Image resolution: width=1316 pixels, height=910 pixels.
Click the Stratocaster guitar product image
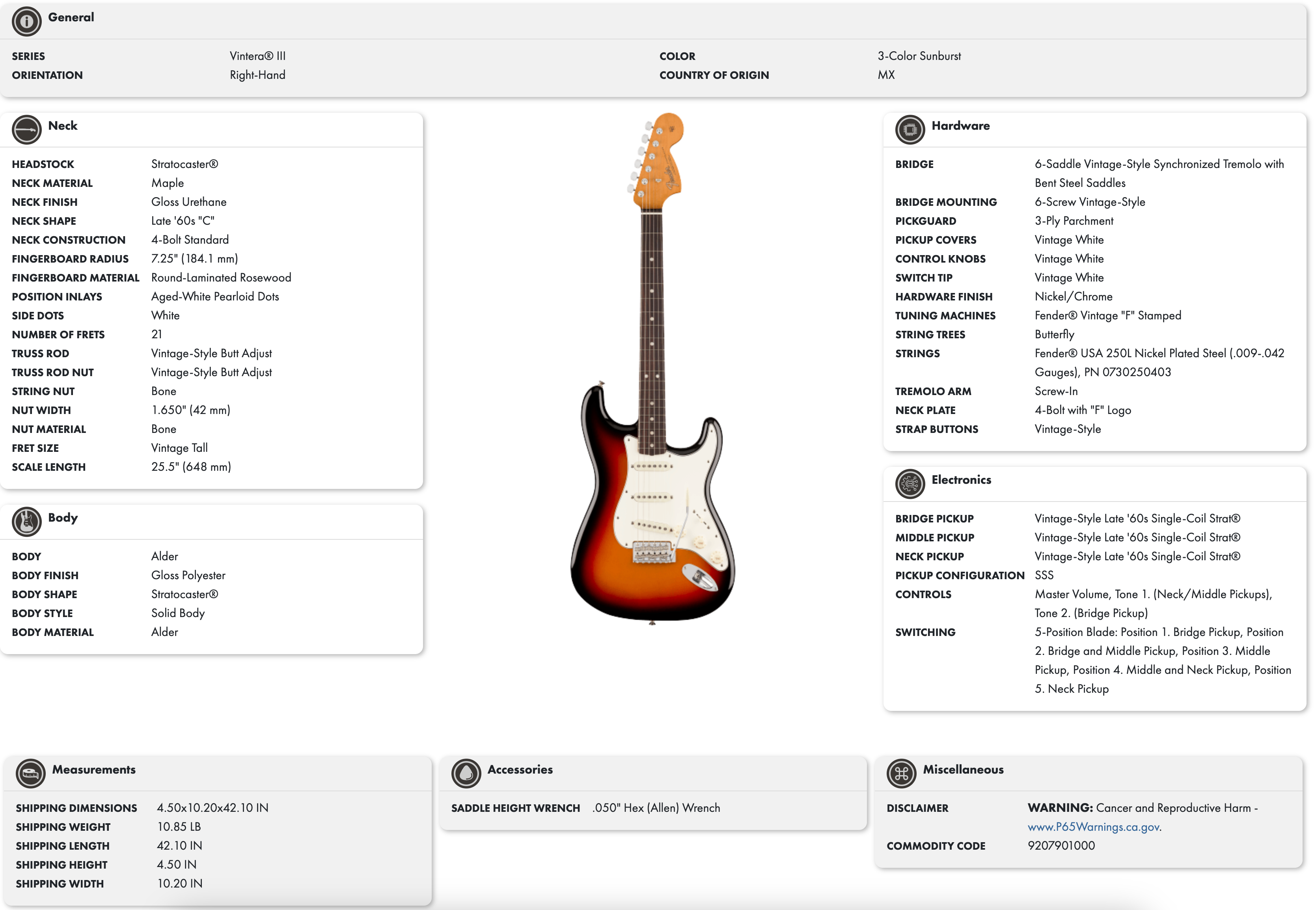point(652,368)
